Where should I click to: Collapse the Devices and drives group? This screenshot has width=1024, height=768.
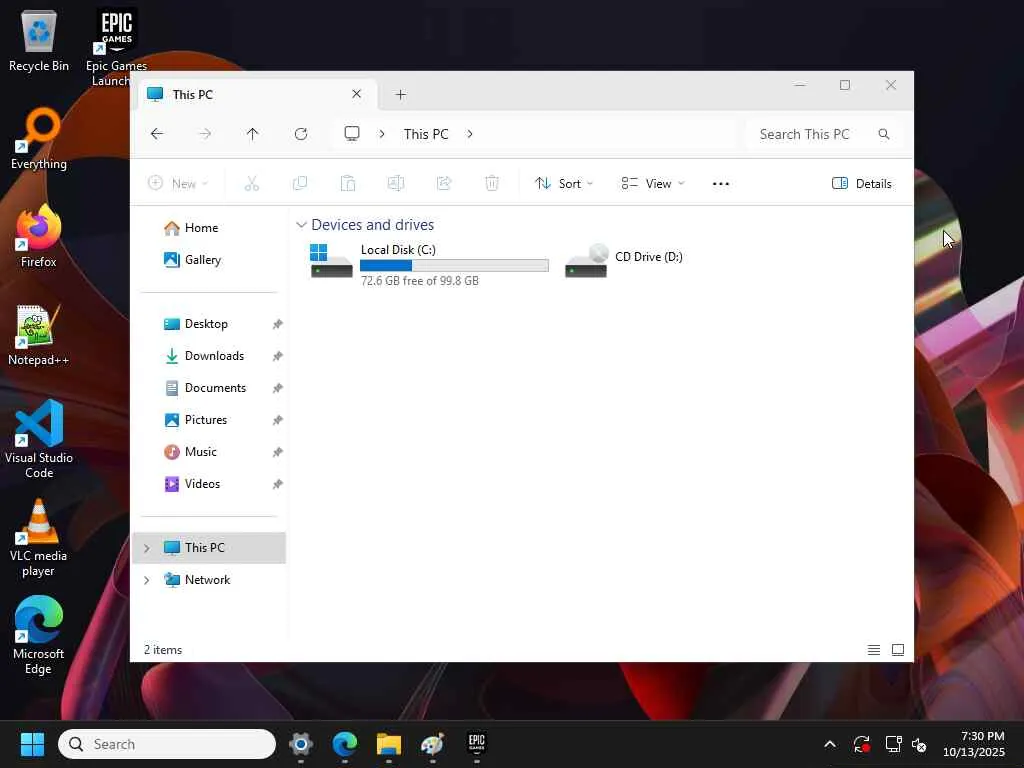(x=301, y=225)
